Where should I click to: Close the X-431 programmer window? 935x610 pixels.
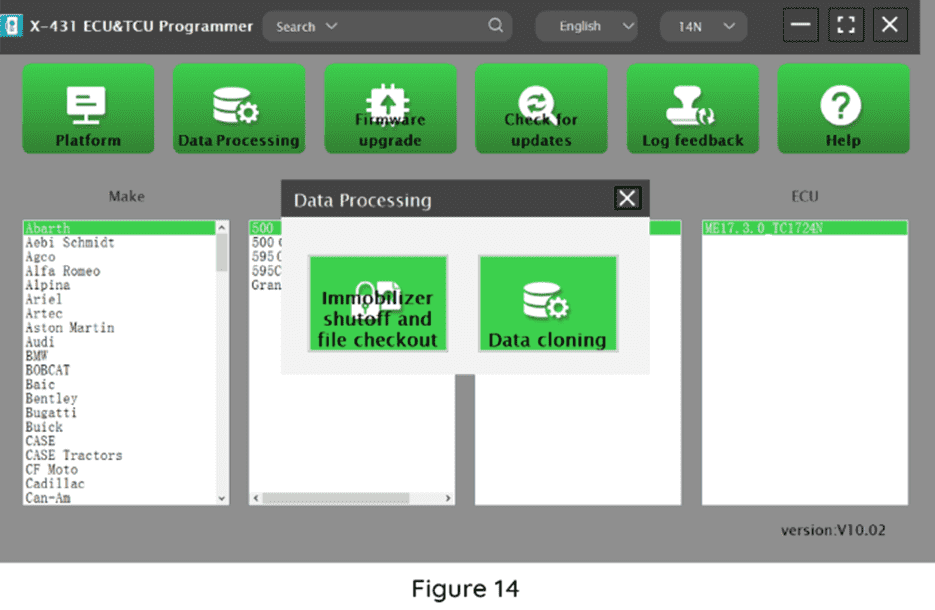click(x=890, y=25)
